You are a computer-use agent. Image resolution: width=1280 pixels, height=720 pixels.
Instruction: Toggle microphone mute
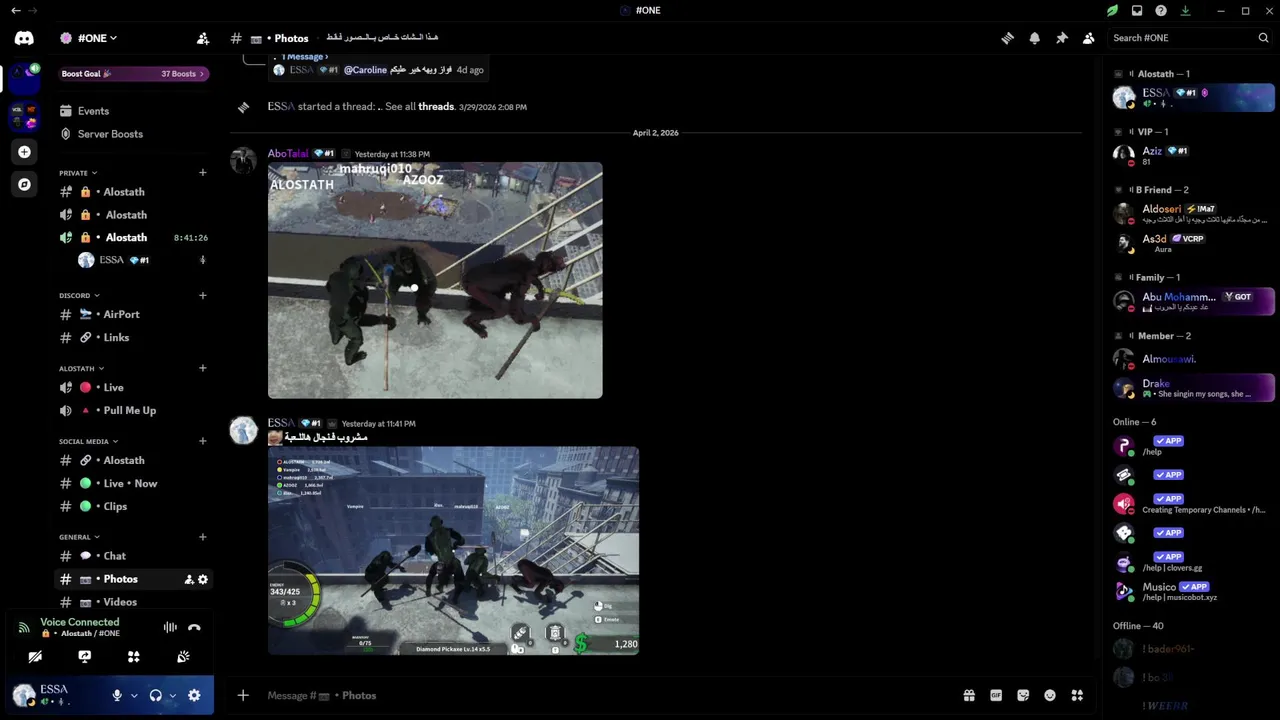117,695
